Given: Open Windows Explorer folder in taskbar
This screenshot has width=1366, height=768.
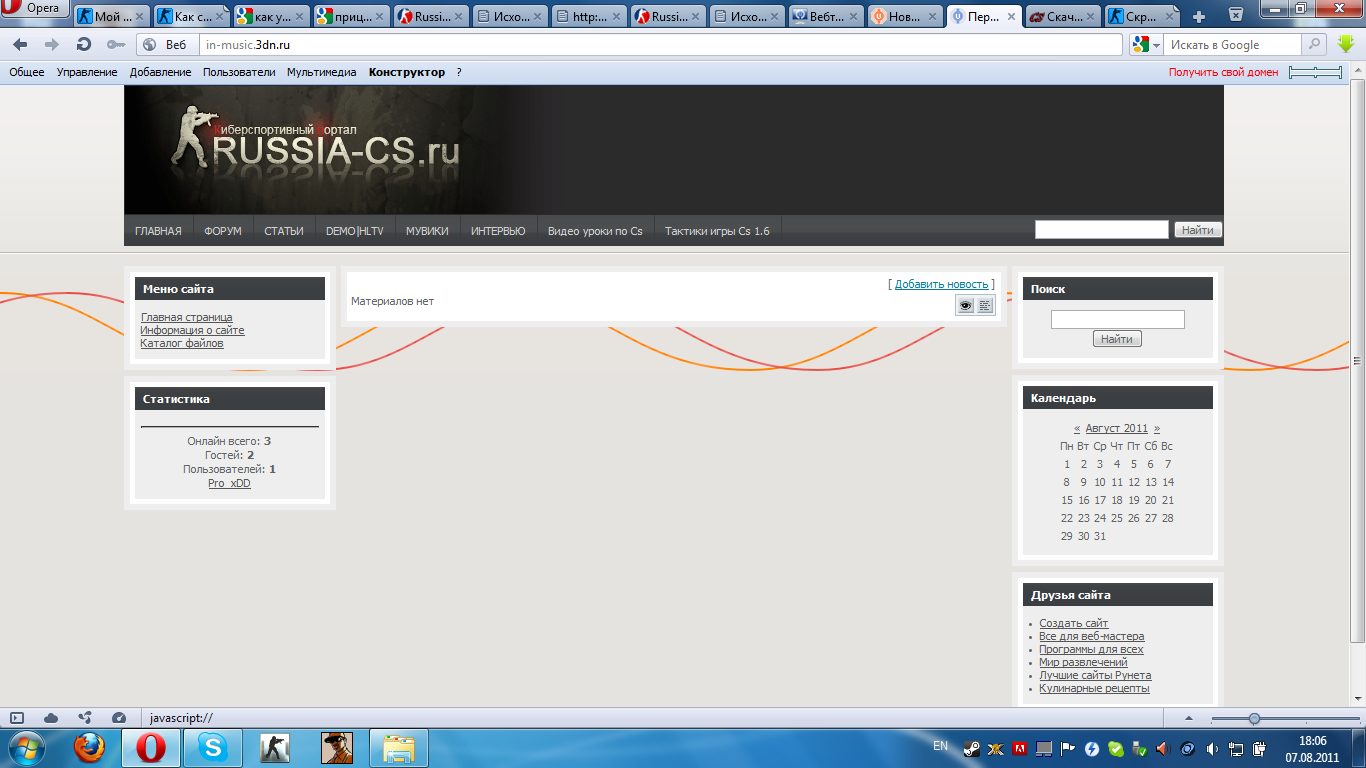Looking at the screenshot, I should point(398,748).
